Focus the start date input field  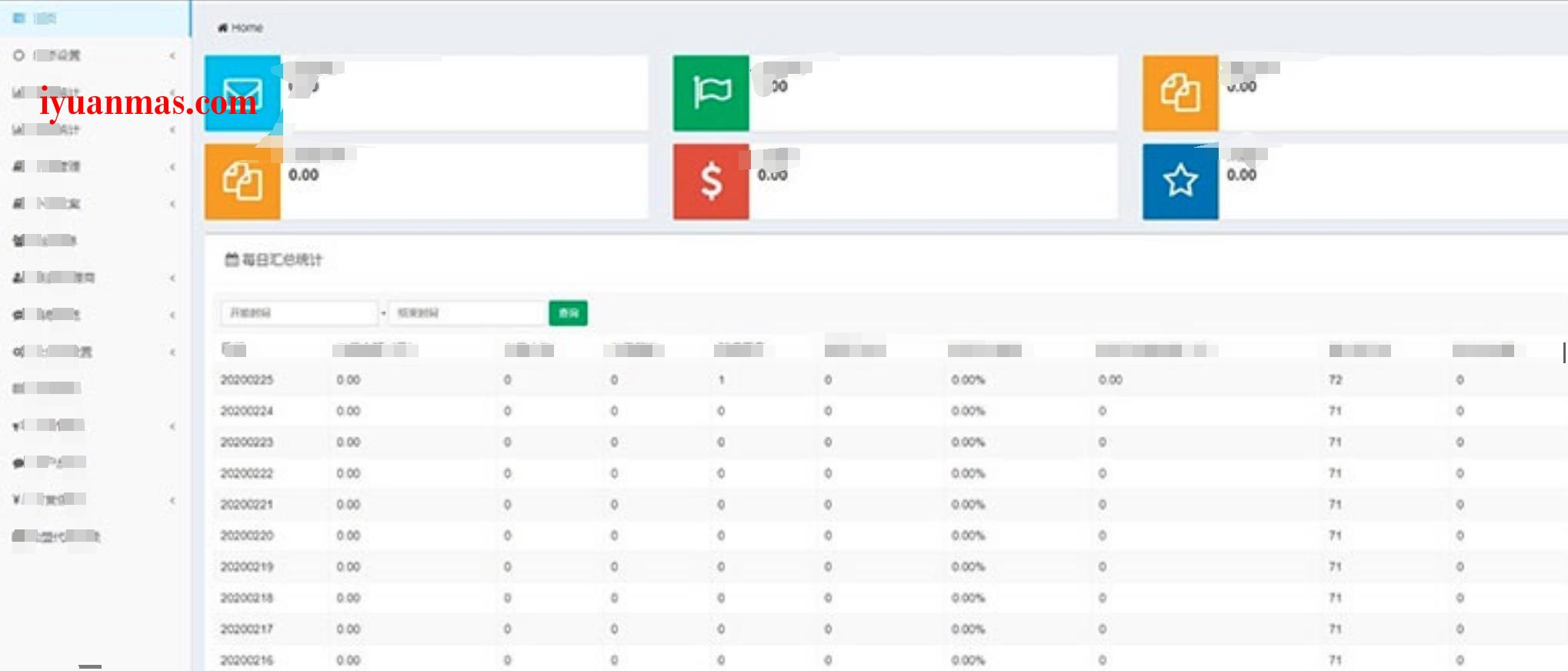pyautogui.click(x=299, y=312)
